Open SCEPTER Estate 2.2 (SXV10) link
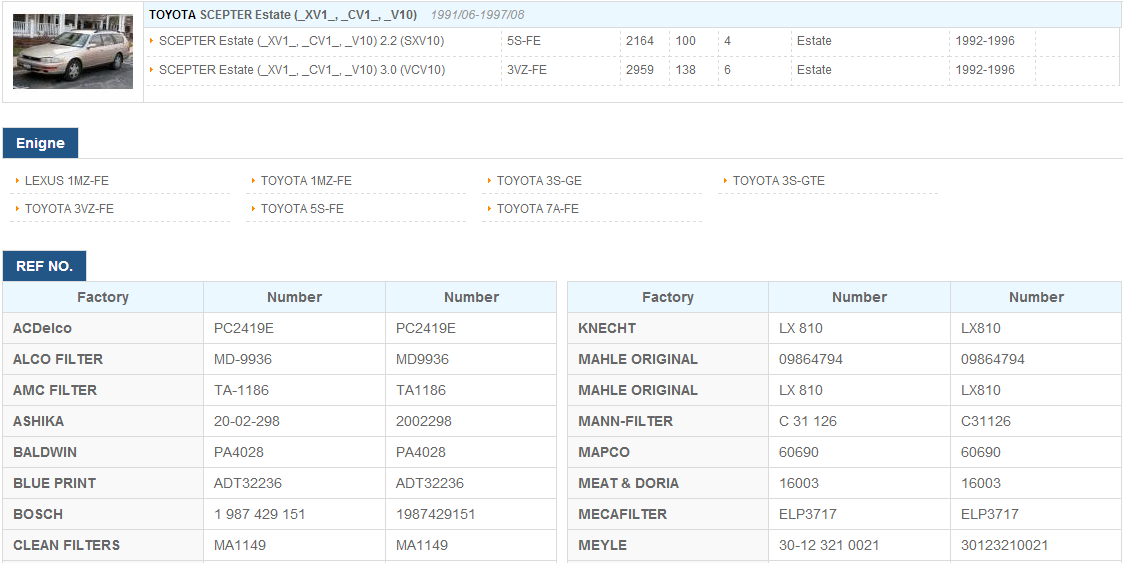Screen dimensions: 1123x563 (302, 41)
